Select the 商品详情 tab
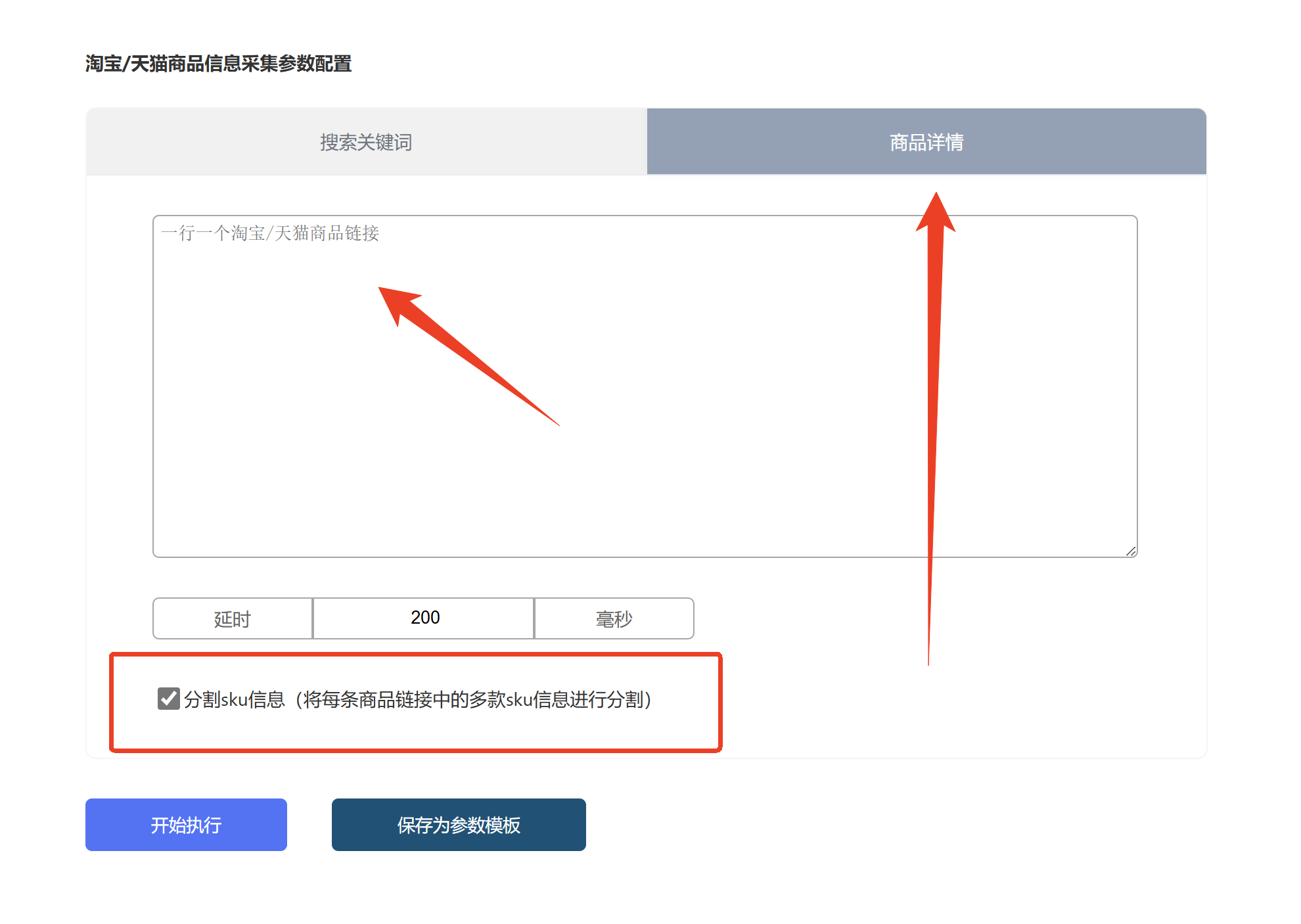 tap(926, 142)
